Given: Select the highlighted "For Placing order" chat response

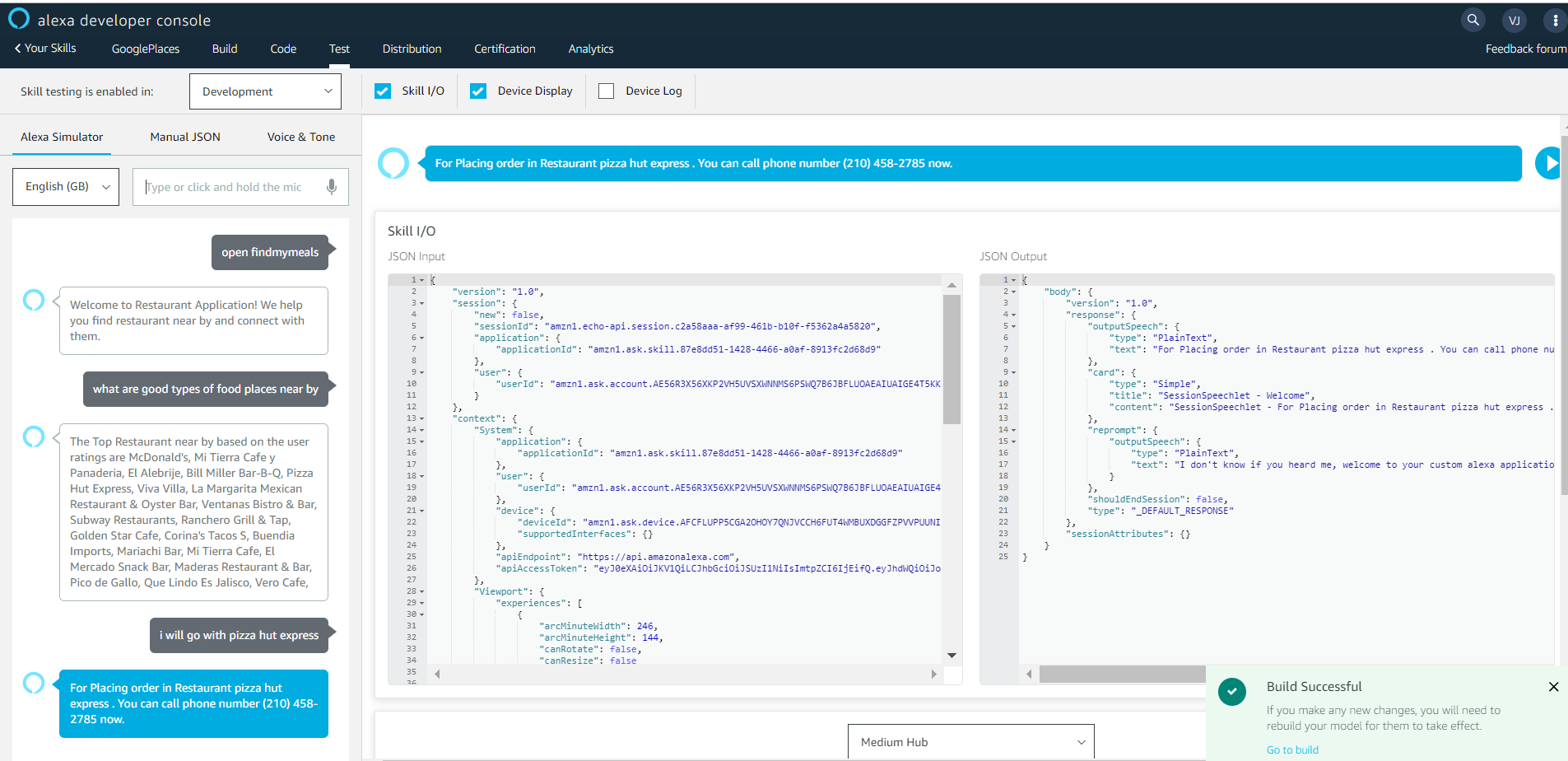Looking at the screenshot, I should click(x=193, y=703).
